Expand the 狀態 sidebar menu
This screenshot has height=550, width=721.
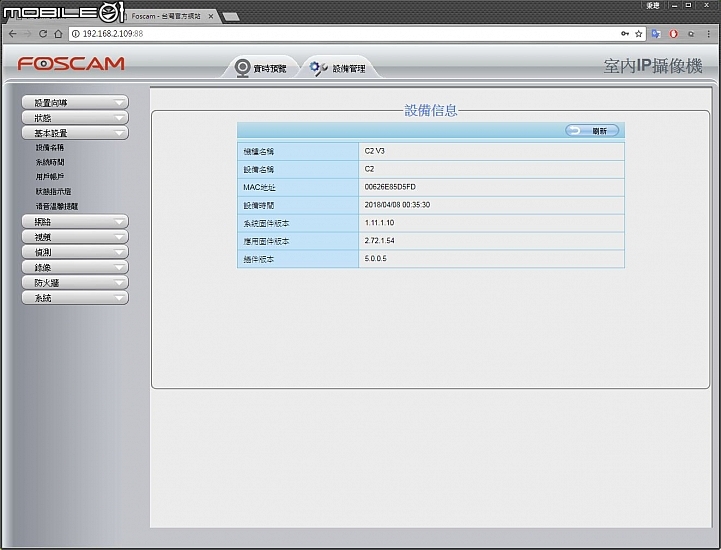75,118
